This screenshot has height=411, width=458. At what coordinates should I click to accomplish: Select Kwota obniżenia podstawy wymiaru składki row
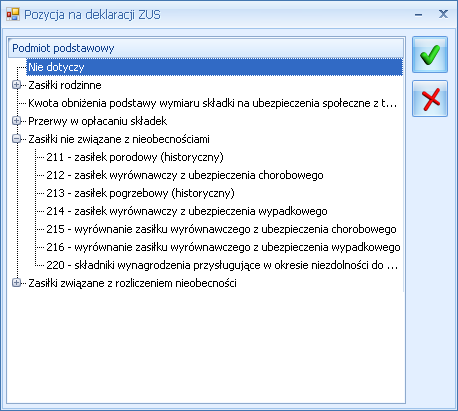[213, 103]
